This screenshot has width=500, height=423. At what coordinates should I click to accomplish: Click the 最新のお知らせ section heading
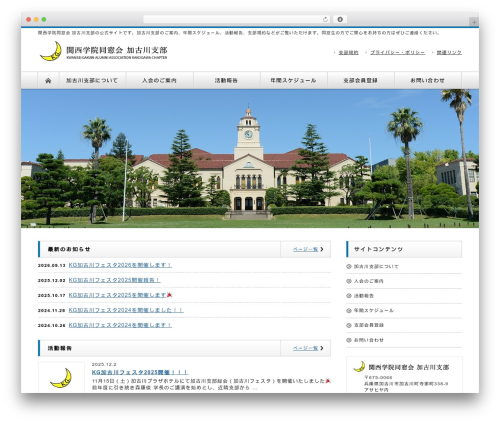[69, 249]
